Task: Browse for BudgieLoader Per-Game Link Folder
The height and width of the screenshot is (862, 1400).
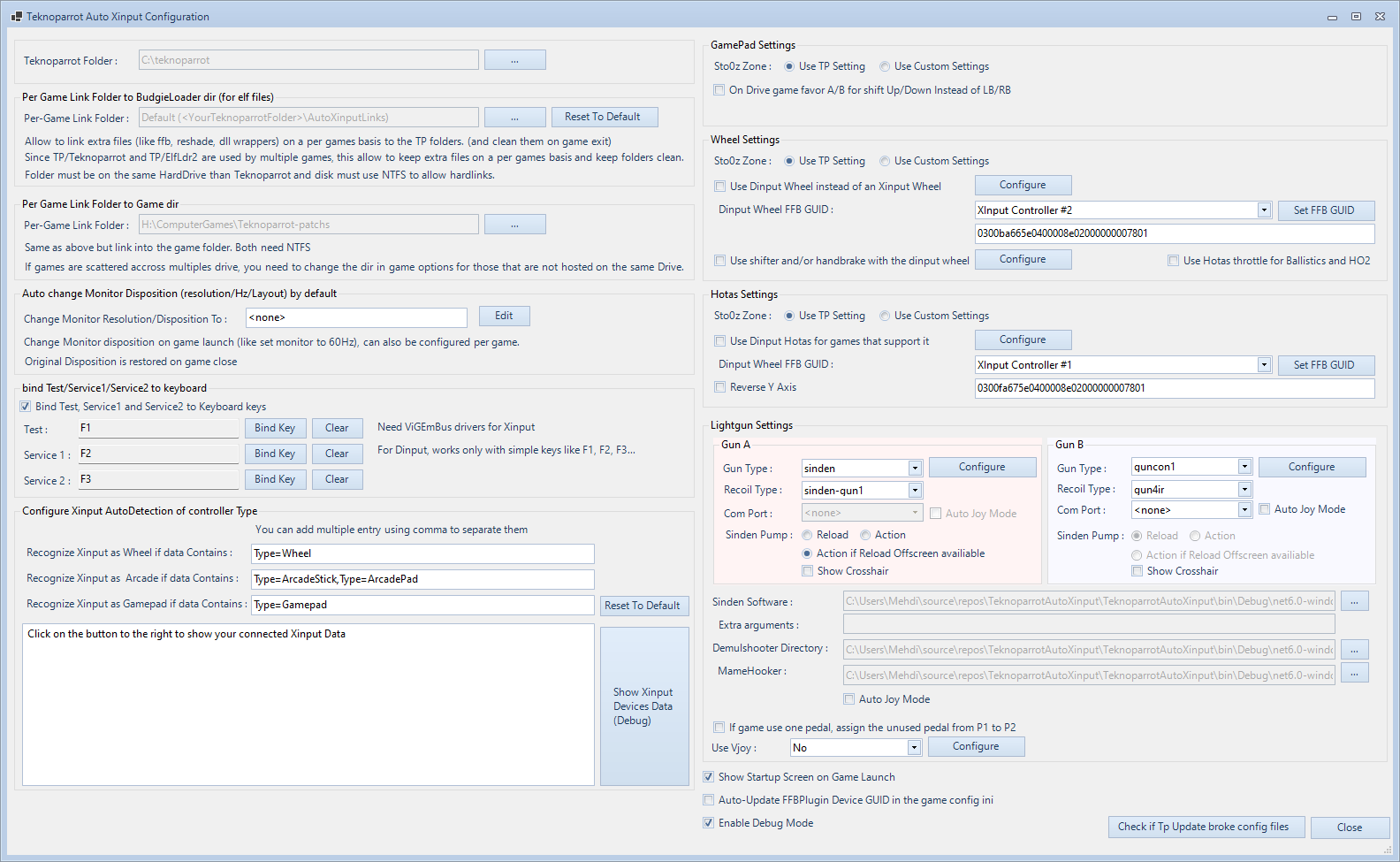Action: tap(514, 117)
